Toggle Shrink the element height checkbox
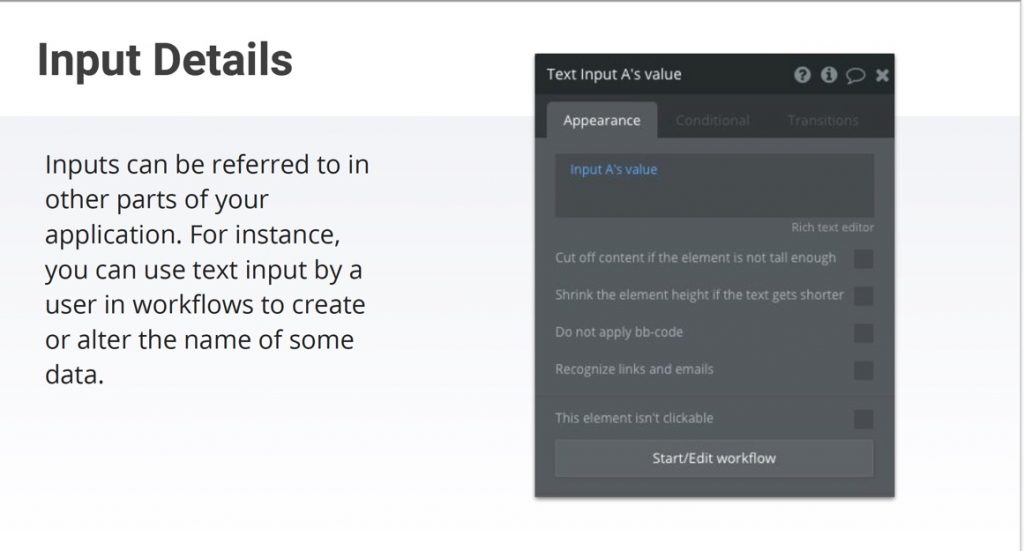Screen dimensions: 1024x551 pos(863,296)
